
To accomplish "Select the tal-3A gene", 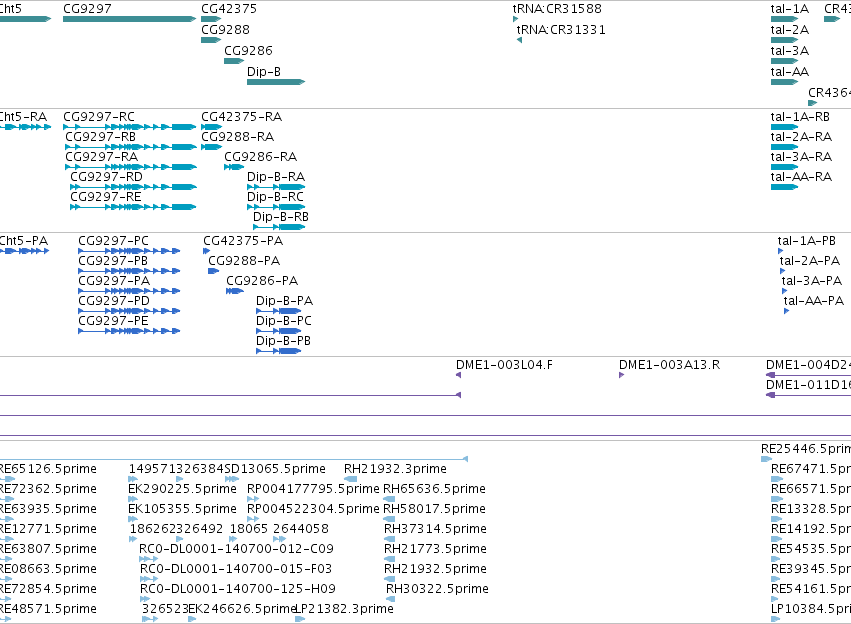I will [784, 61].
